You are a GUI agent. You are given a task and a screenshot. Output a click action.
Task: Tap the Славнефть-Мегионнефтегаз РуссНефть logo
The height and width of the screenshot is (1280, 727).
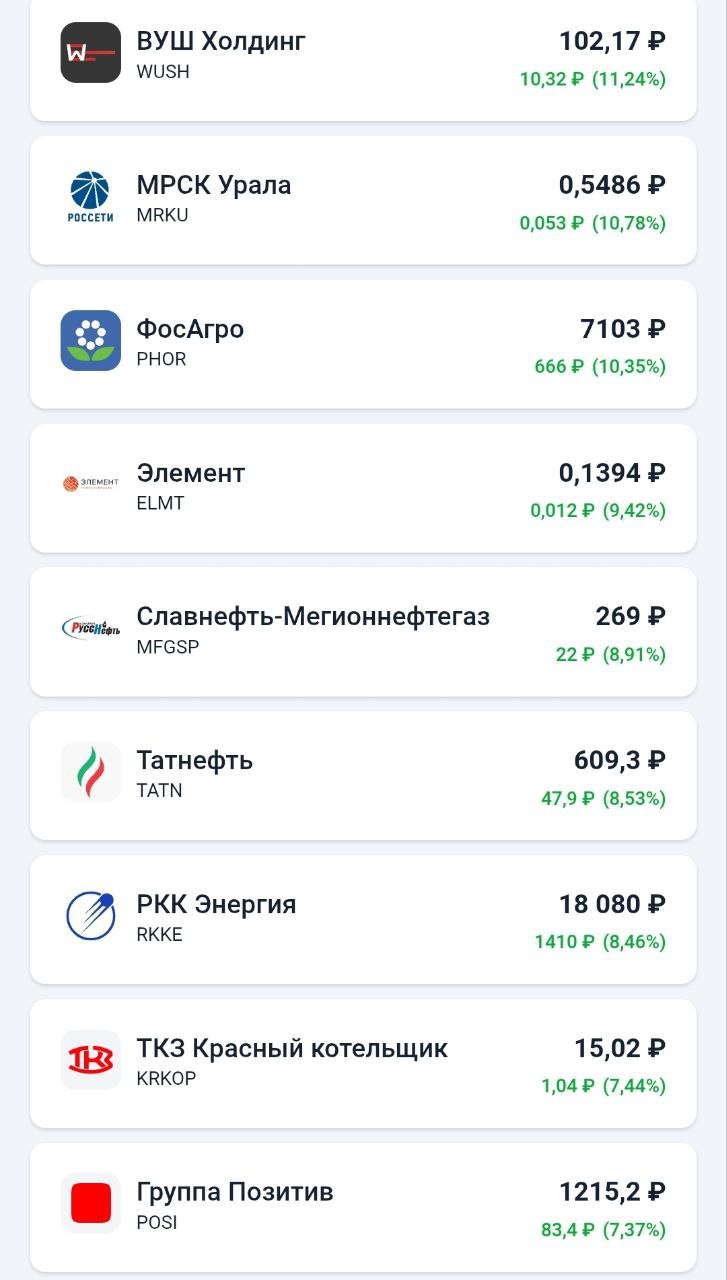coord(91,628)
